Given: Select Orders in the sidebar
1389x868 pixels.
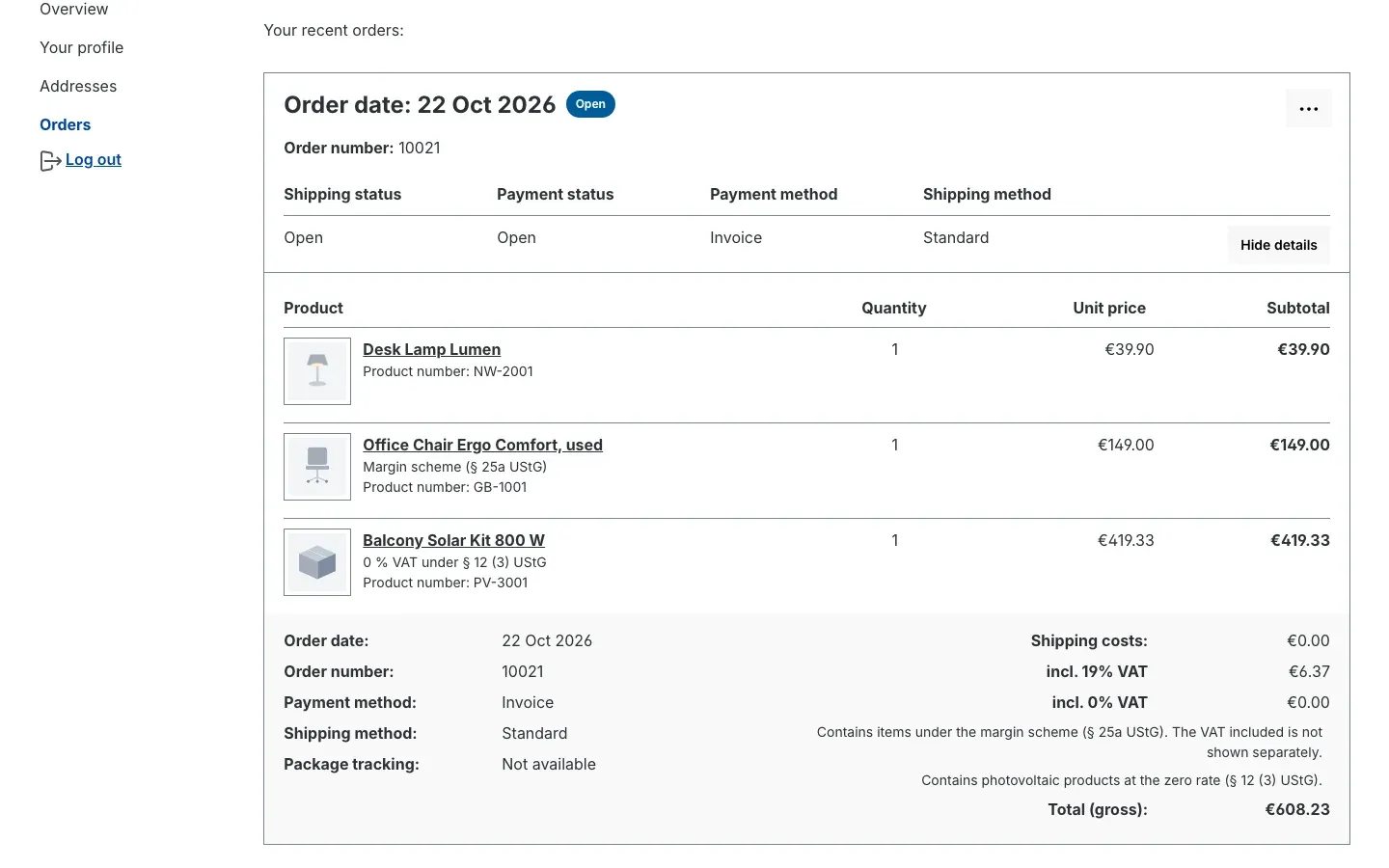Looking at the screenshot, I should [66, 125].
